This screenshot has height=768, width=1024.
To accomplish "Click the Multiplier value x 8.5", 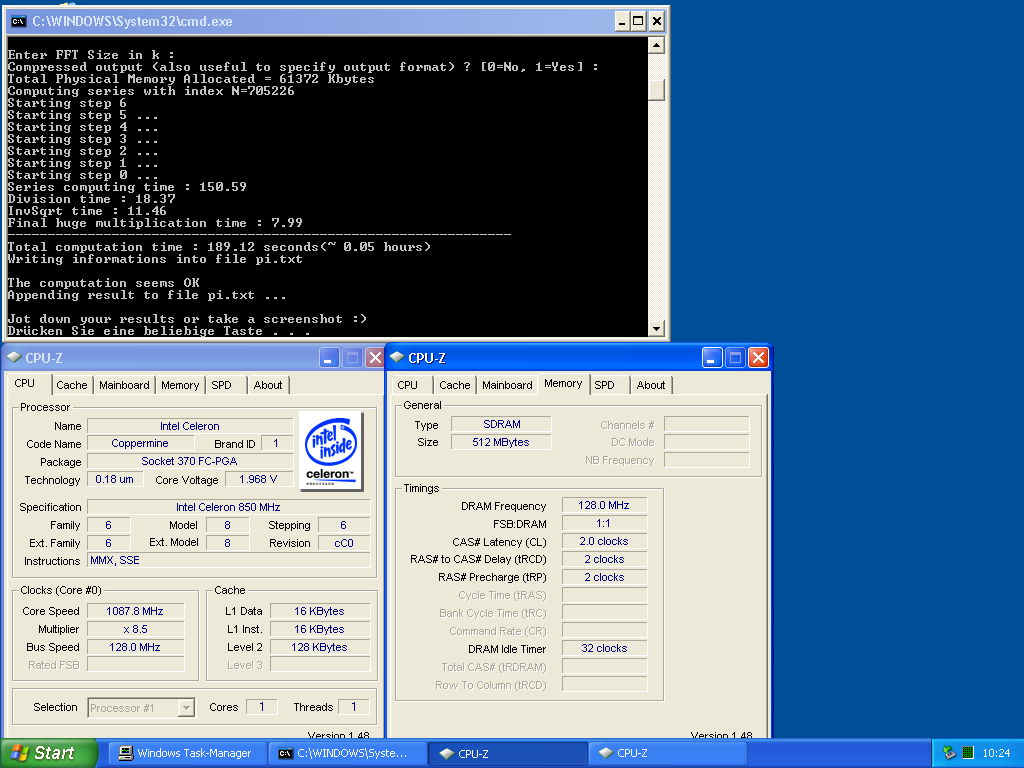I will 135,629.
